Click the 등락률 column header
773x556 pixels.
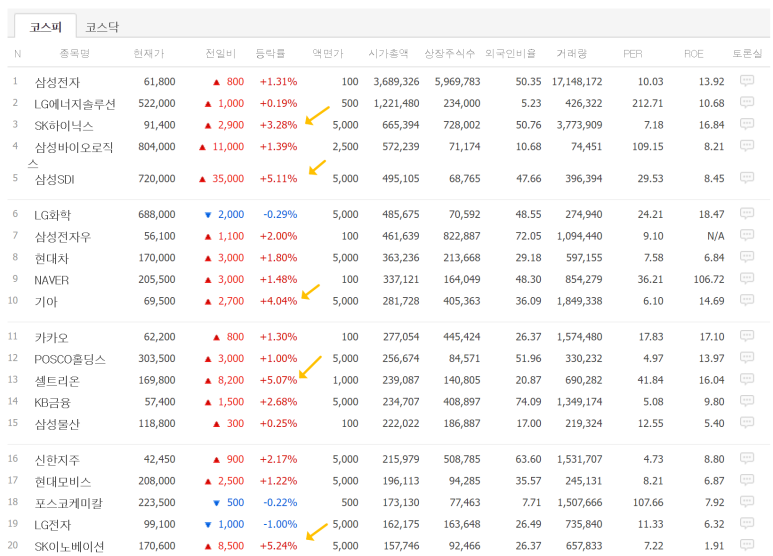pyautogui.click(x=270, y=53)
